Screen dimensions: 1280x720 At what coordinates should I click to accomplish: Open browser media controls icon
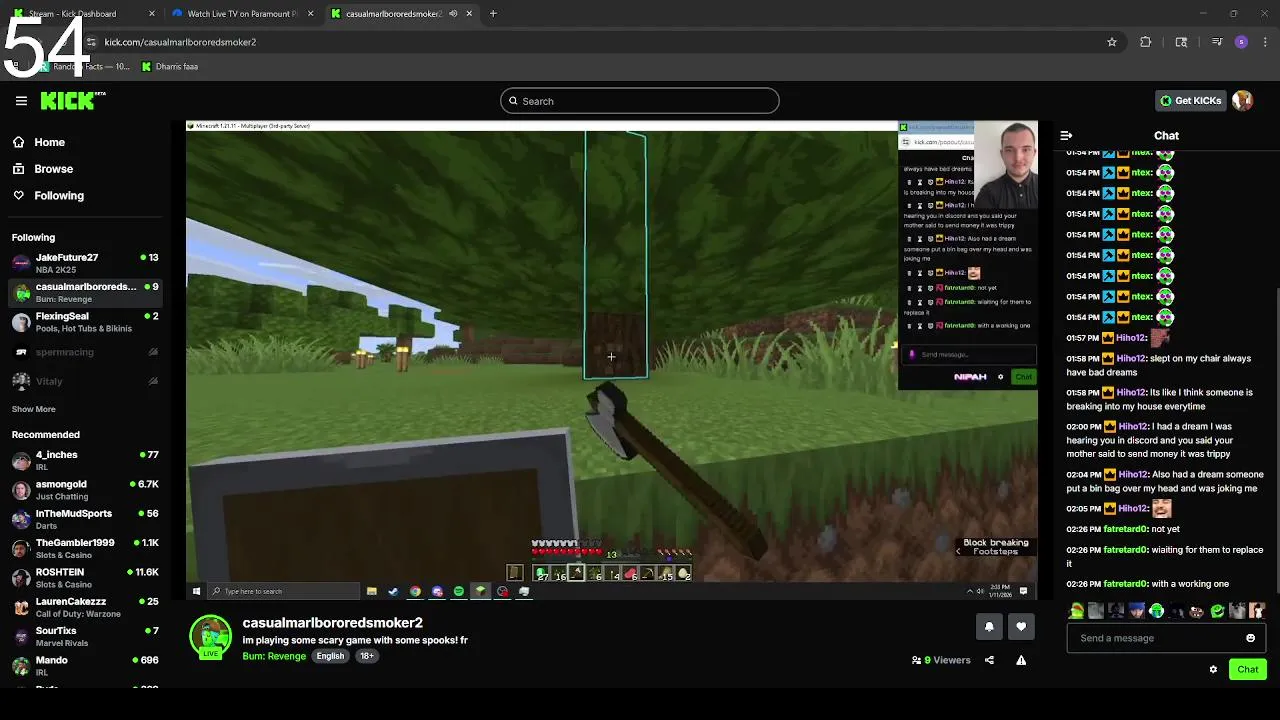click(x=1216, y=42)
